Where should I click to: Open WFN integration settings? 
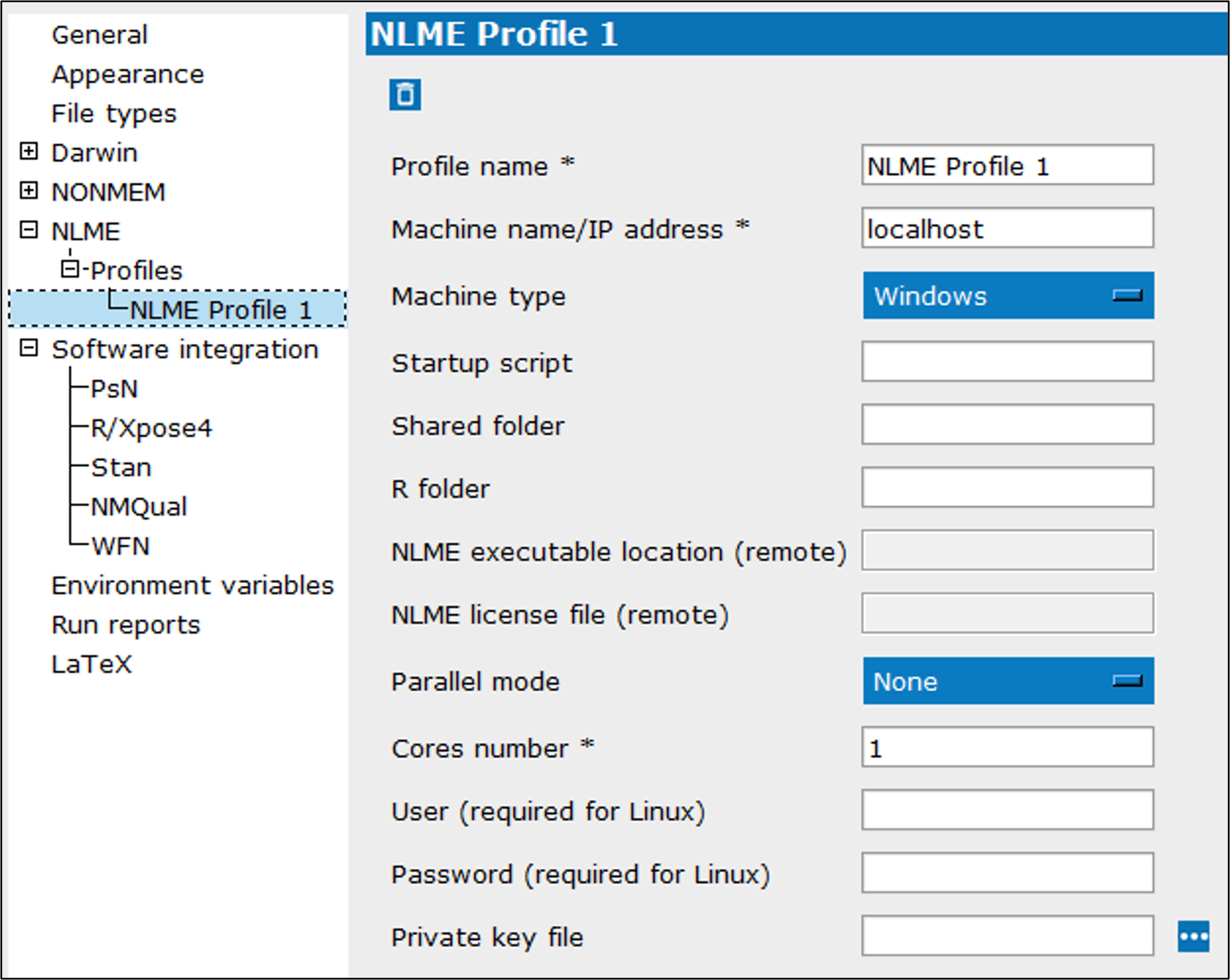coord(120,546)
